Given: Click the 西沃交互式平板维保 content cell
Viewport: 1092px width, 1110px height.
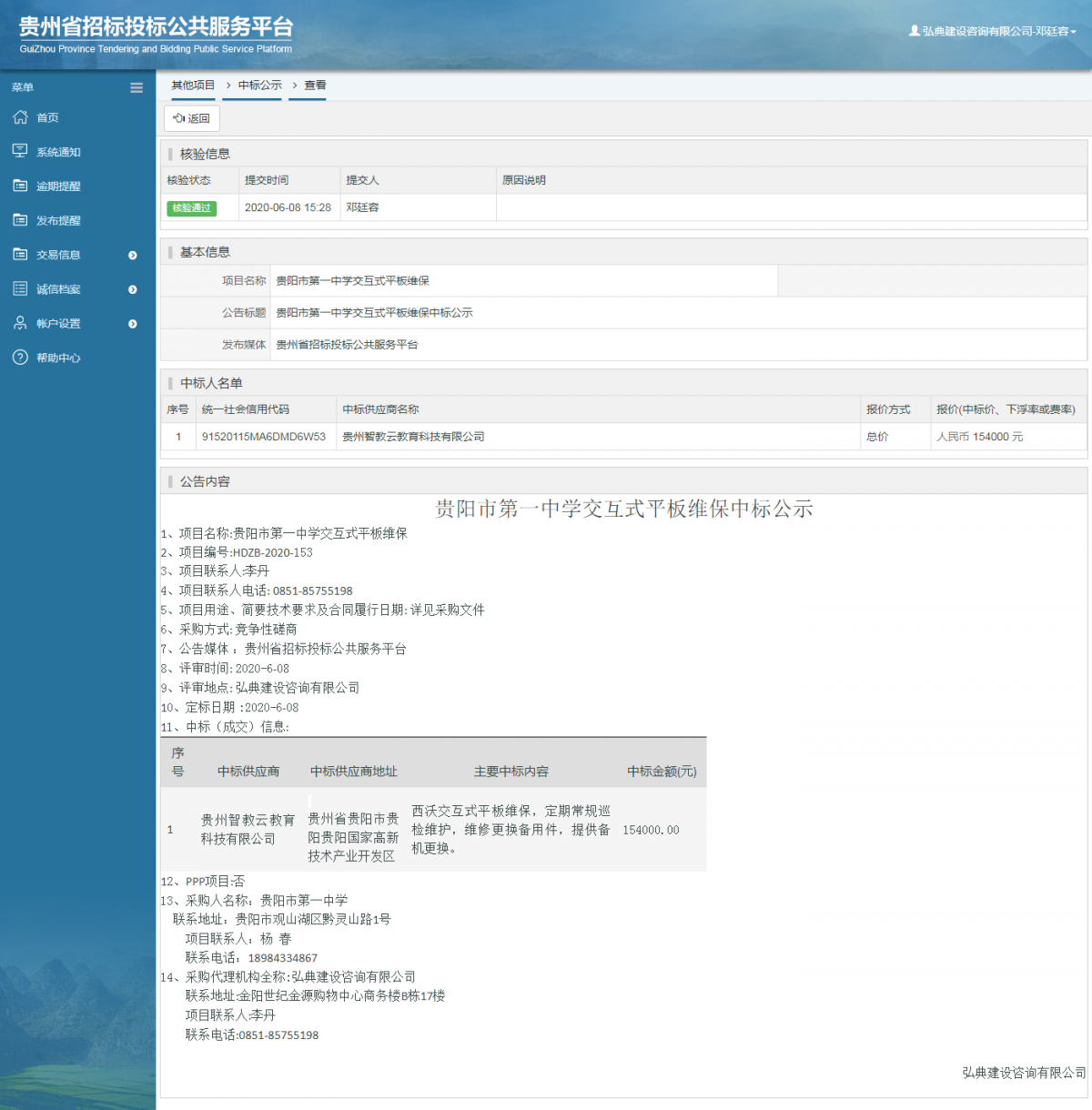Looking at the screenshot, I should coord(511,829).
